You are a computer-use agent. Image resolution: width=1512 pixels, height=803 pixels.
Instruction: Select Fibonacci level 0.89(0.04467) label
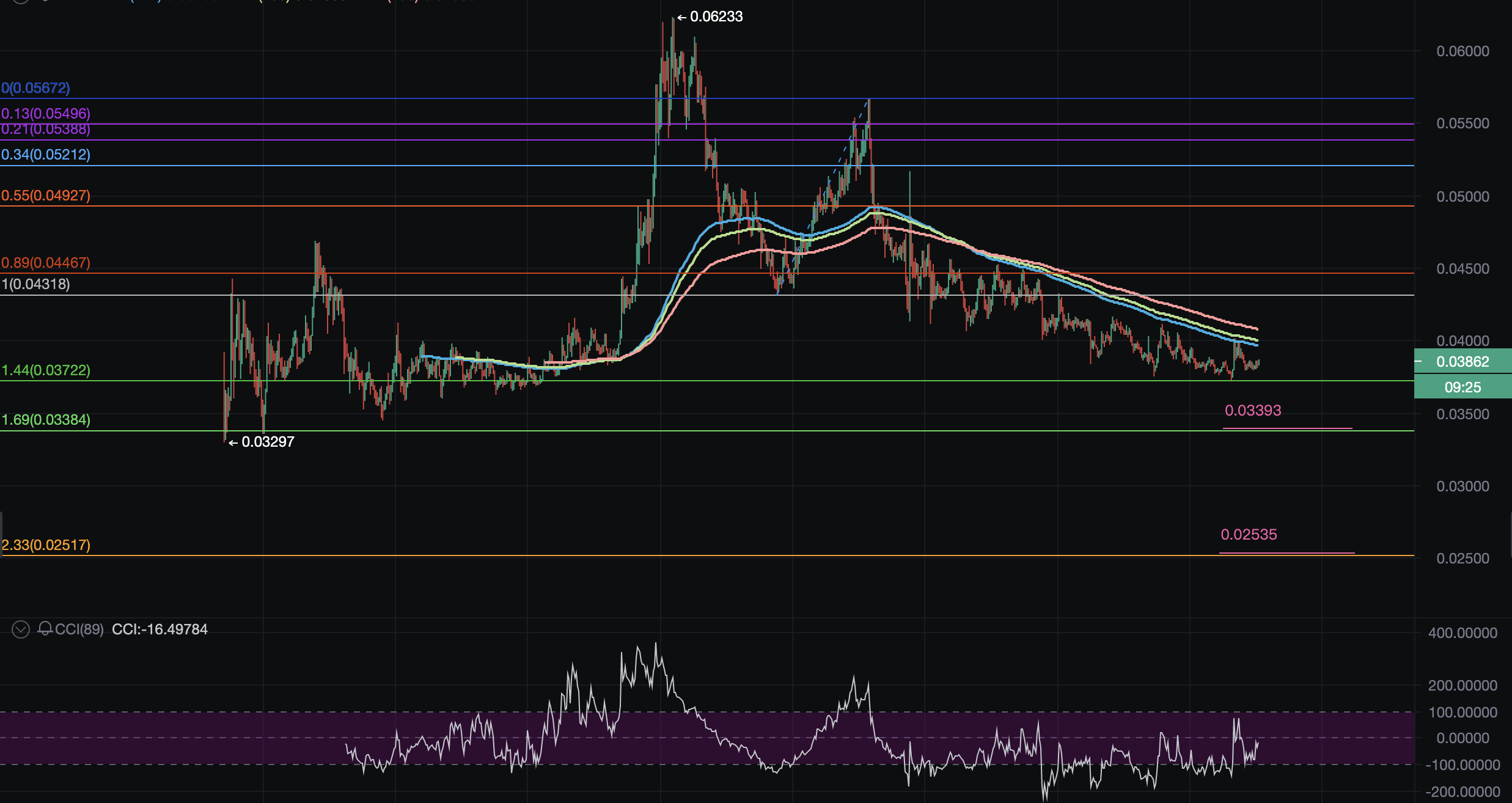point(46,263)
